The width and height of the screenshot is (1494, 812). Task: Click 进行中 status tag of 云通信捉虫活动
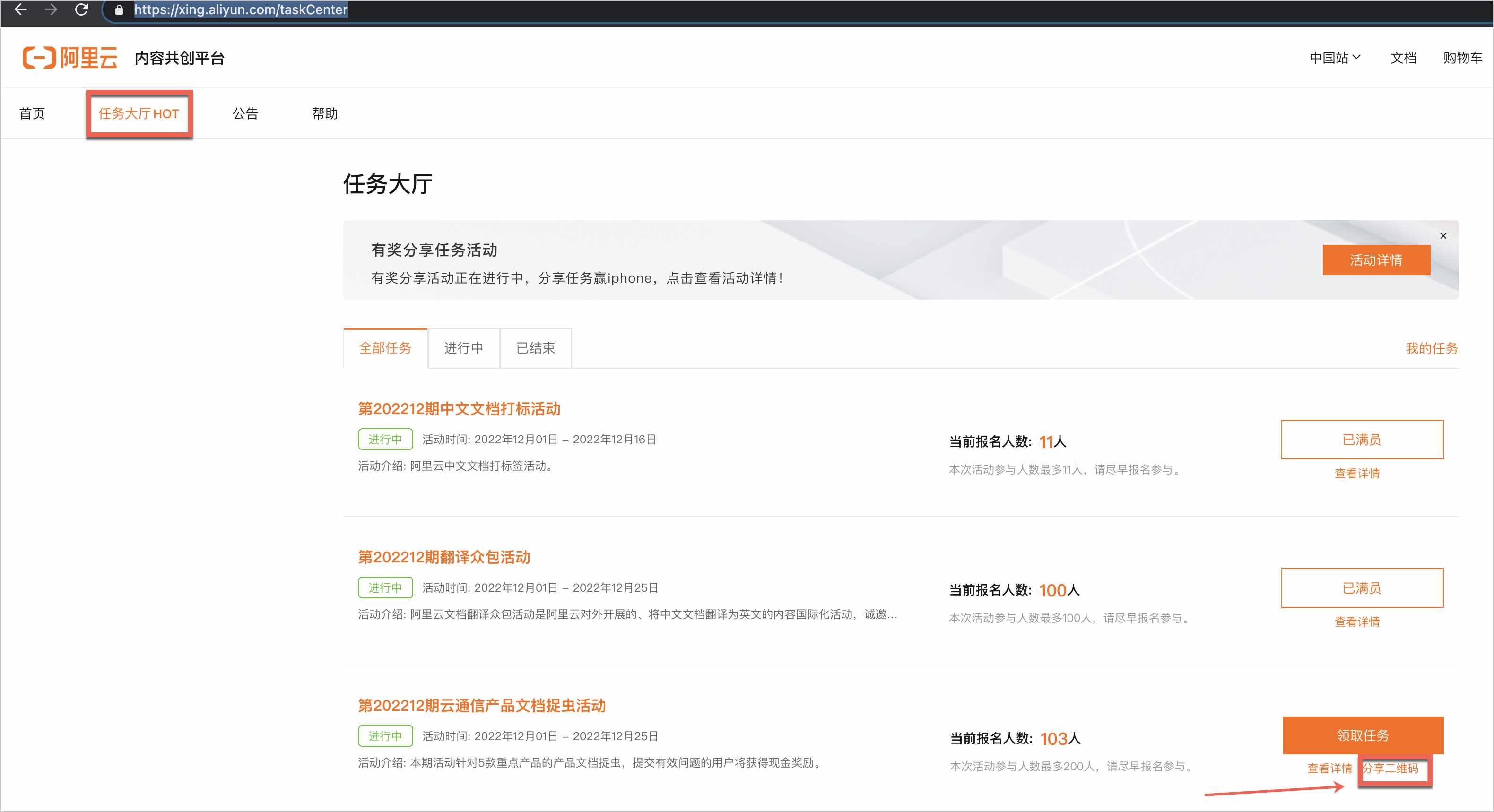[385, 736]
